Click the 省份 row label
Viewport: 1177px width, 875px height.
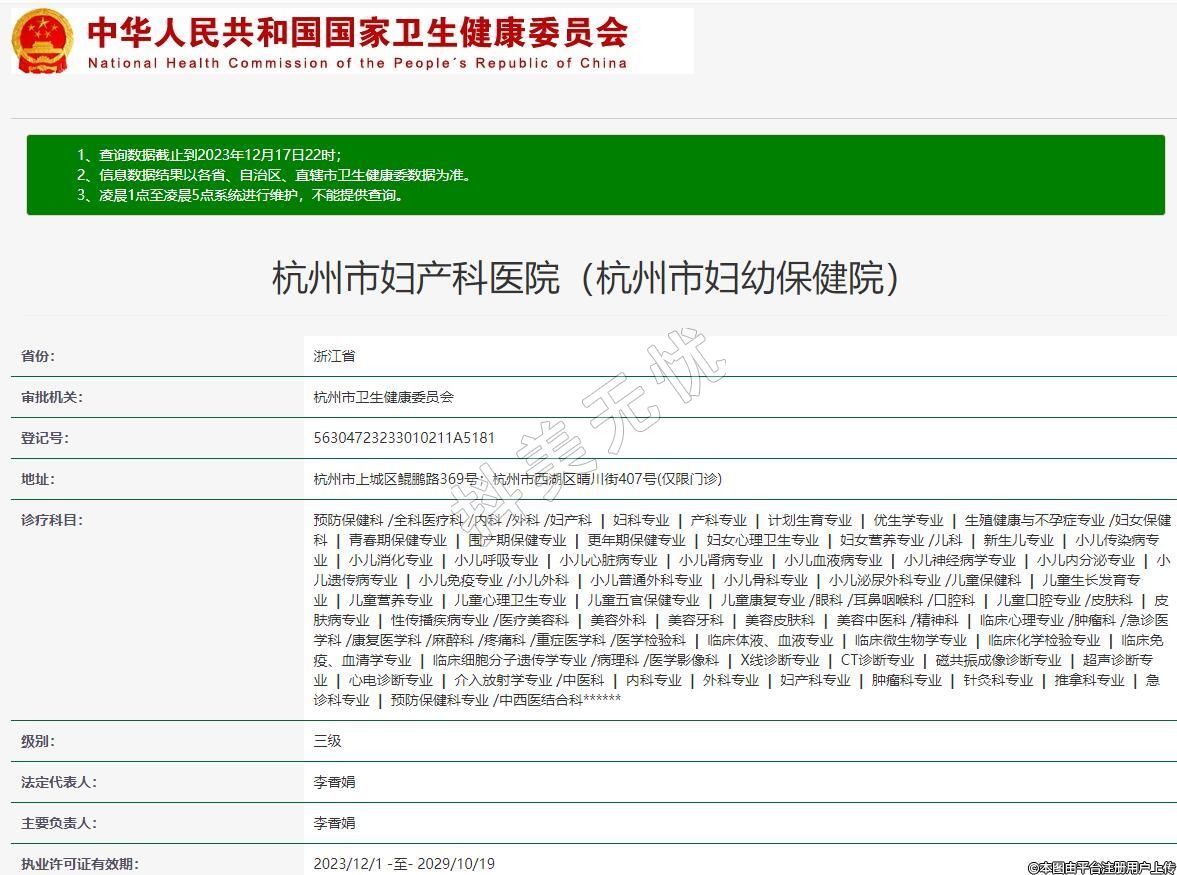(38, 356)
